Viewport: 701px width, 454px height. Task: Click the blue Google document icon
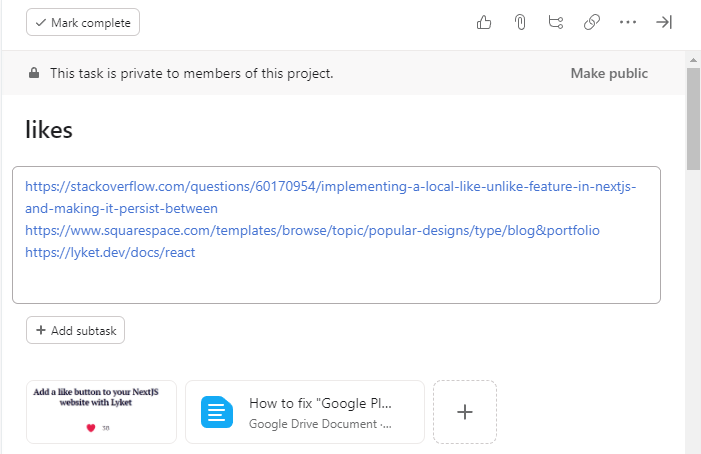(x=217, y=412)
